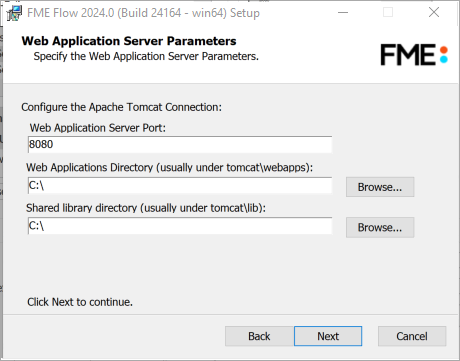Focus the Web Applications Directory path field
460x361 pixels.
180,185
